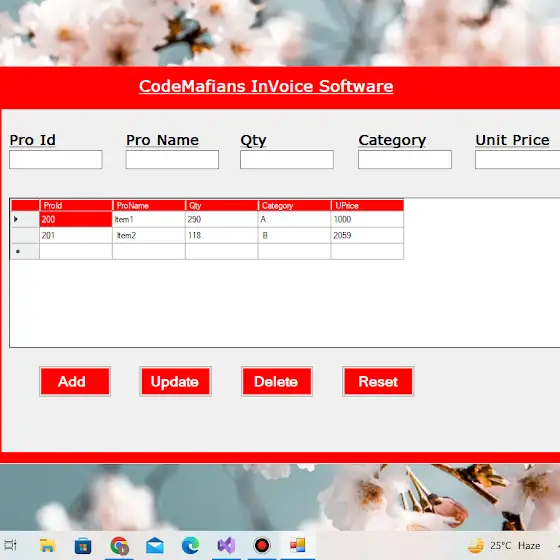Open Microsoft Edge from taskbar
The width and height of the screenshot is (560, 560).
tap(190, 545)
